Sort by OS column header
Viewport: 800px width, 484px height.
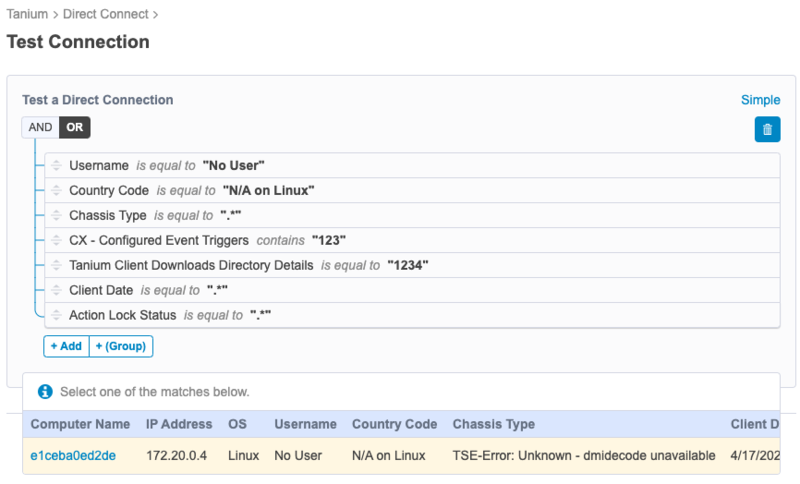point(237,424)
